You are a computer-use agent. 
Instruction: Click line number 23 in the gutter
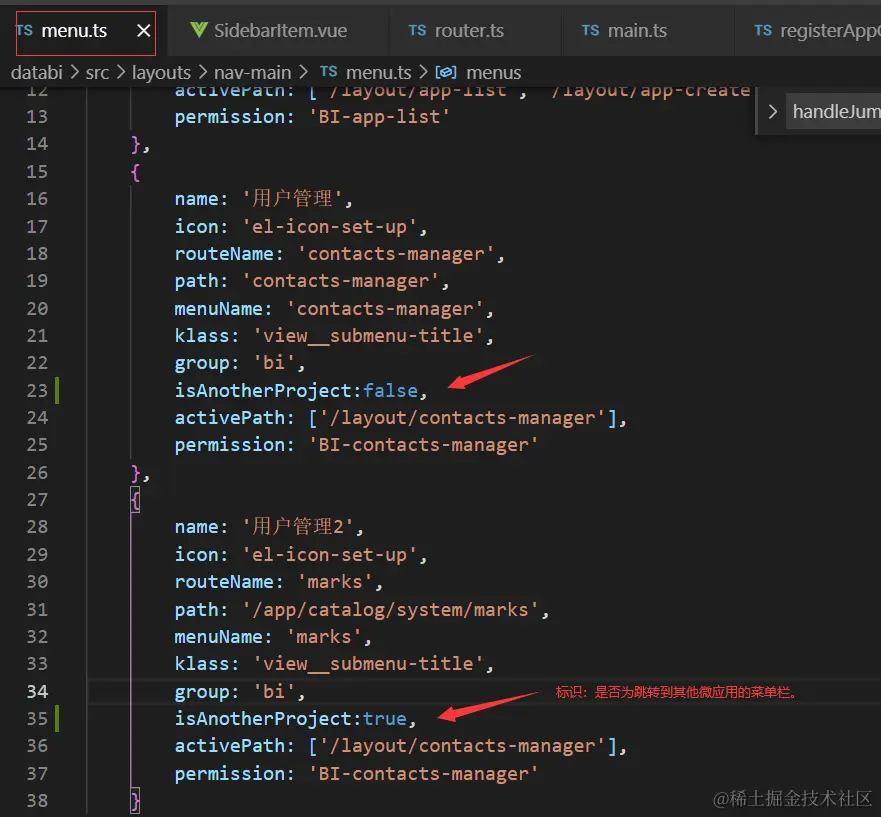(x=37, y=391)
